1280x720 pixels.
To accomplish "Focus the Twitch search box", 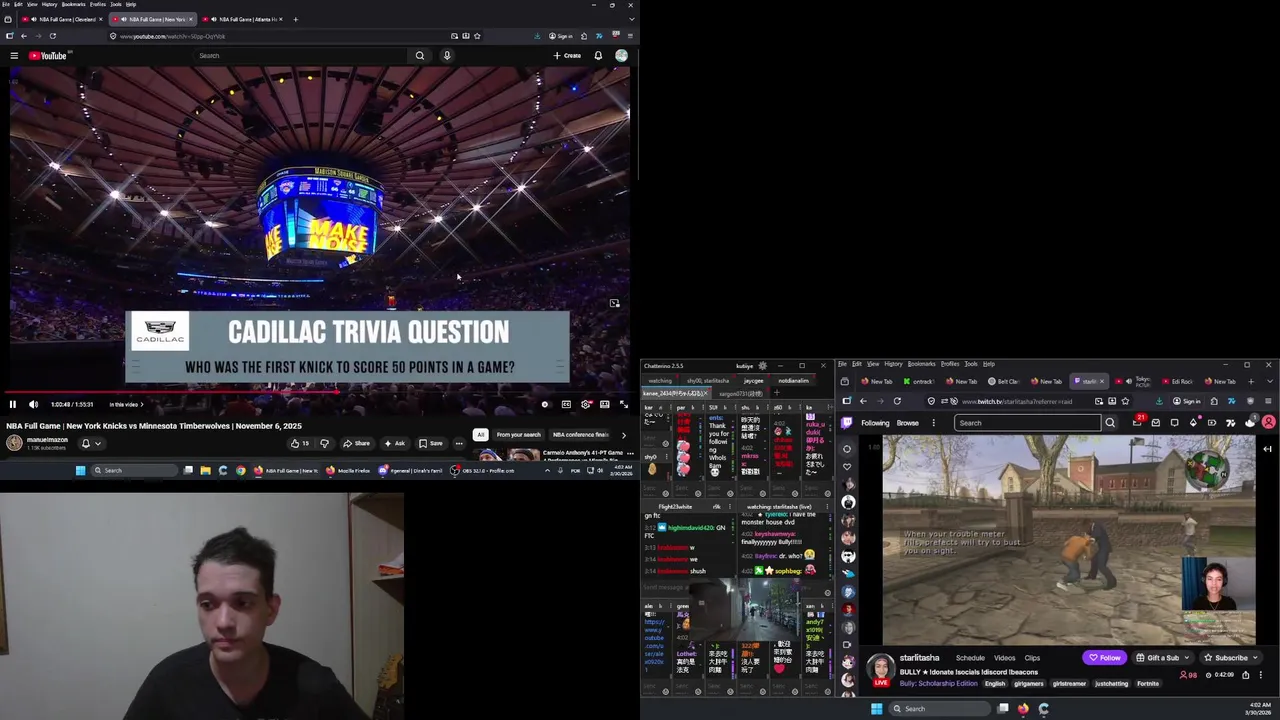I will pyautogui.click(x=1027, y=423).
